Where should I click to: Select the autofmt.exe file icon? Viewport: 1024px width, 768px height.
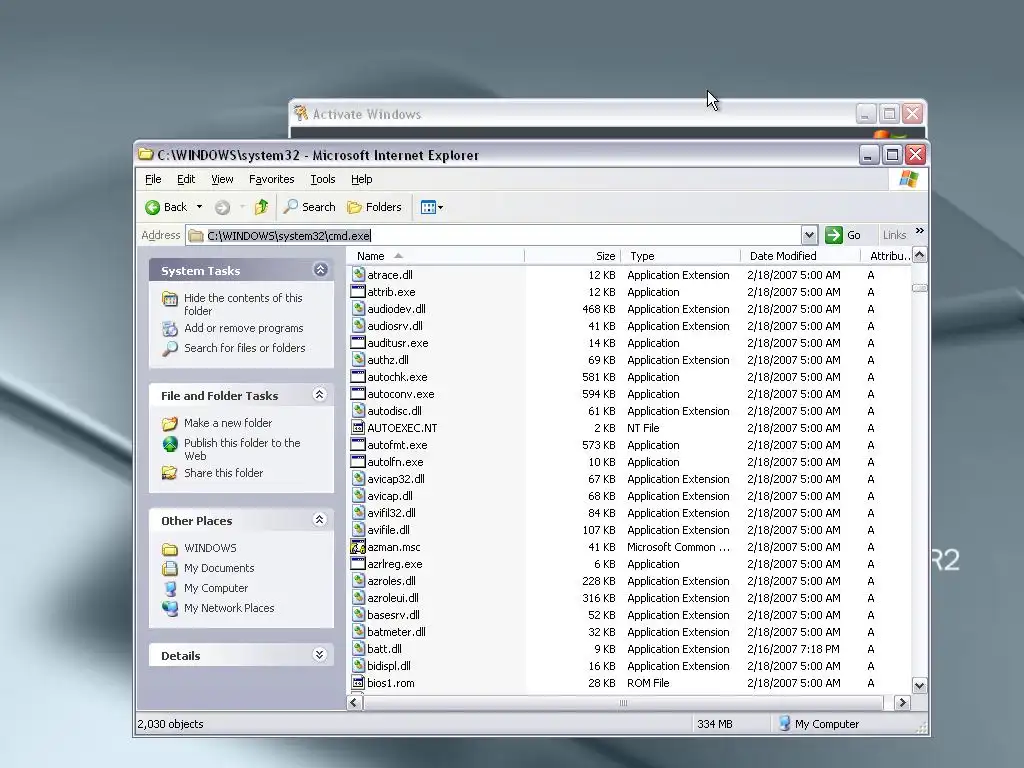358,445
